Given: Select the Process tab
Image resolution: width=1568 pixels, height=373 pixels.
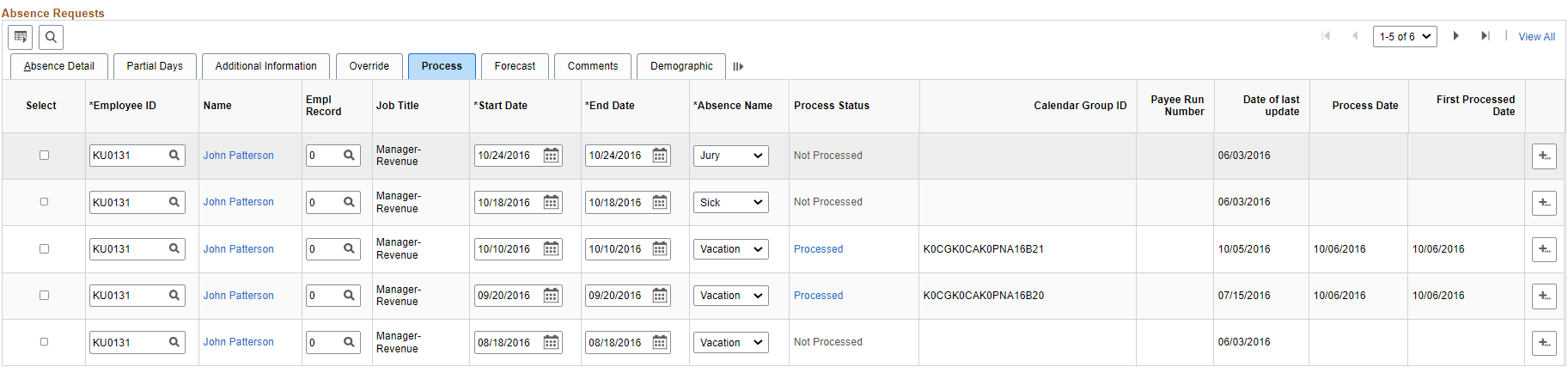Looking at the screenshot, I should [442, 66].
